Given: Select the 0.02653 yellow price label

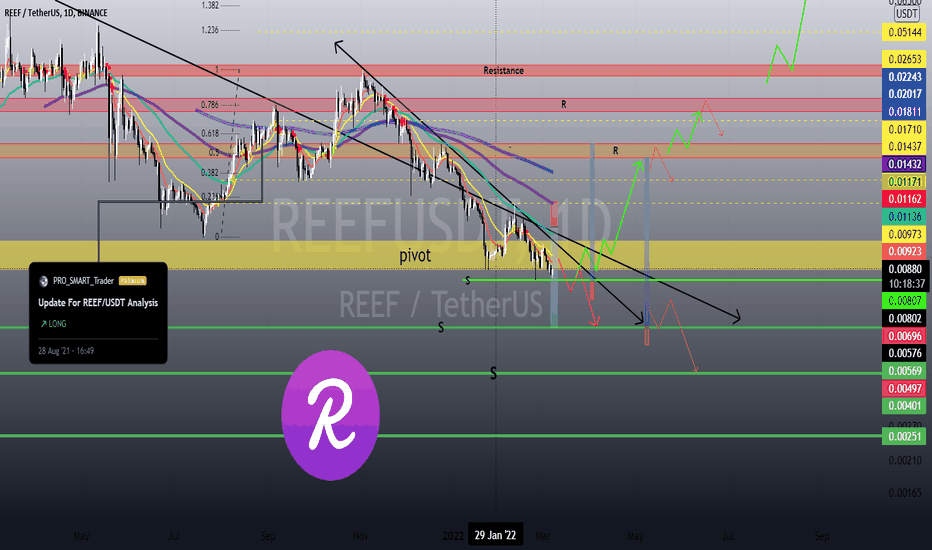Looking at the screenshot, I should 905,59.
